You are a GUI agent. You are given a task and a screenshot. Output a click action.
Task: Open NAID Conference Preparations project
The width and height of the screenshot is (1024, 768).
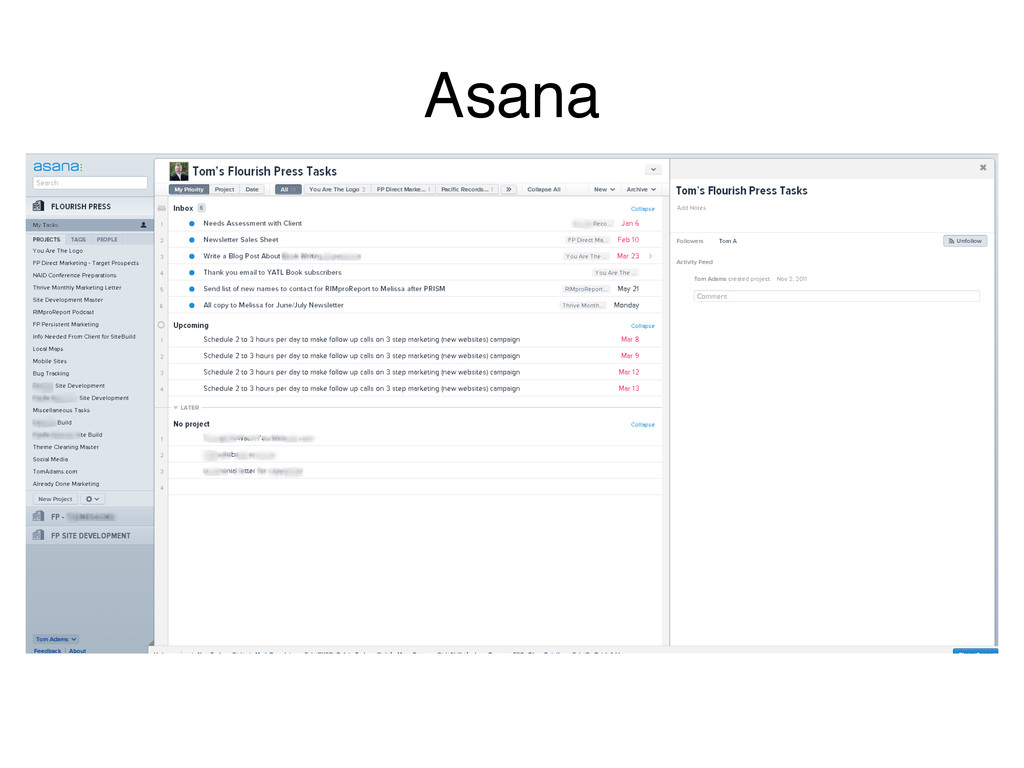[74, 276]
